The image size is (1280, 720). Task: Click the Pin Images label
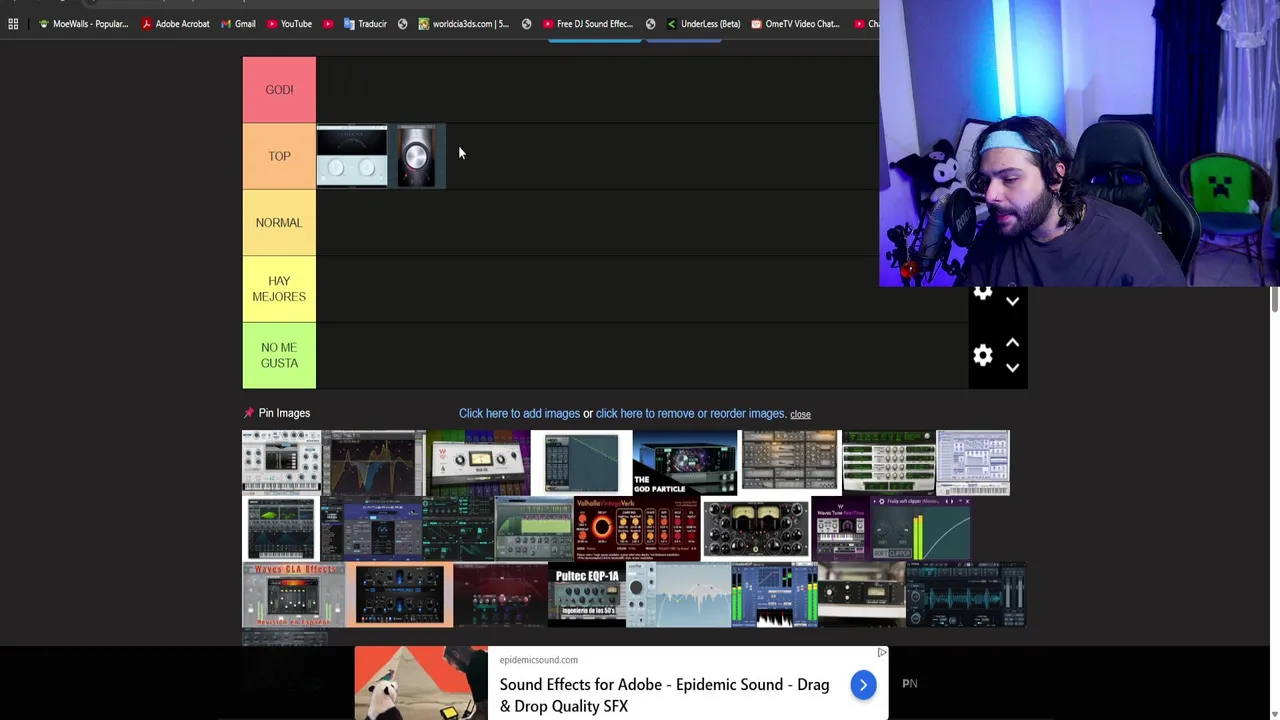(284, 413)
